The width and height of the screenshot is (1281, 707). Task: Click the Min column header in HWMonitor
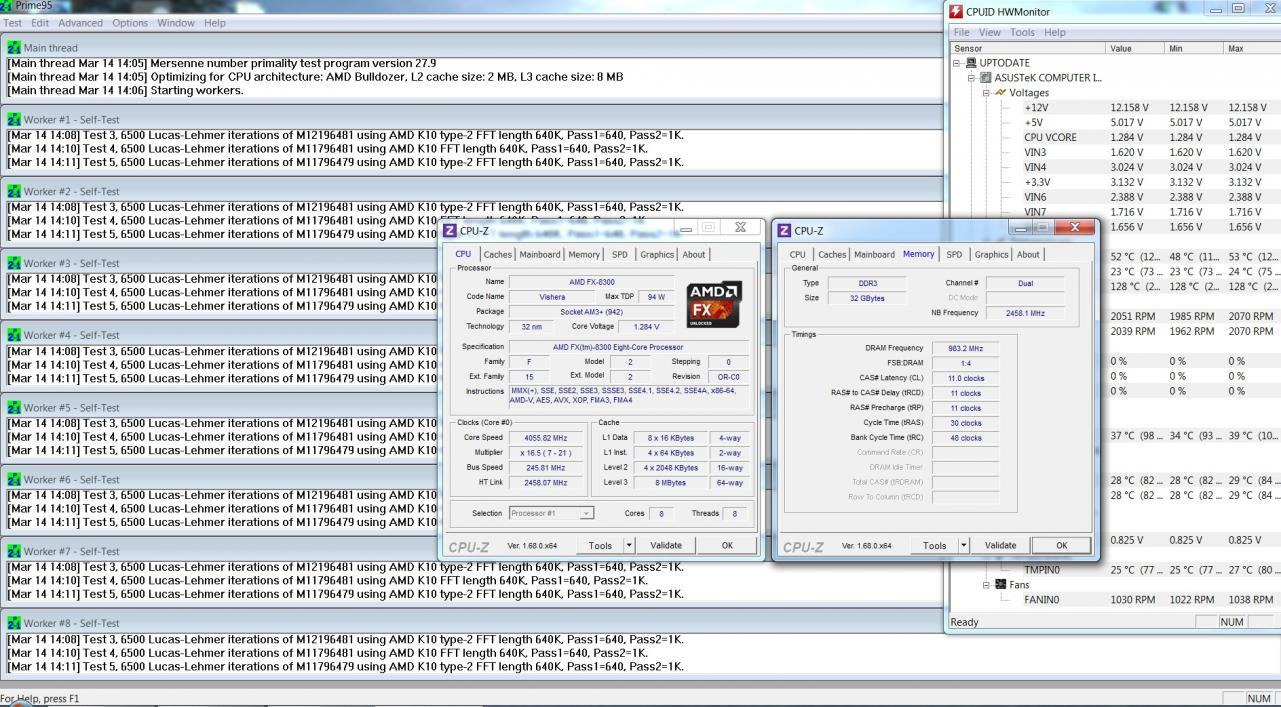(1193, 48)
